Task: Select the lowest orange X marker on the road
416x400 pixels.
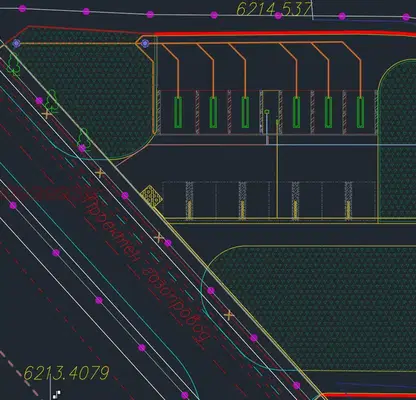Action: point(229,315)
